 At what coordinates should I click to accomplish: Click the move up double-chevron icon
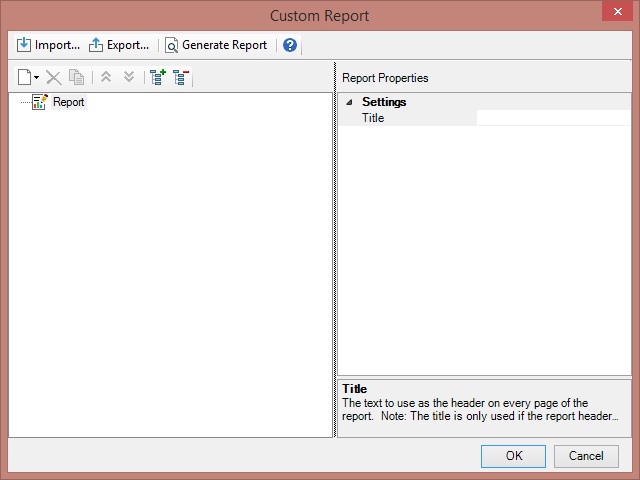click(x=106, y=77)
